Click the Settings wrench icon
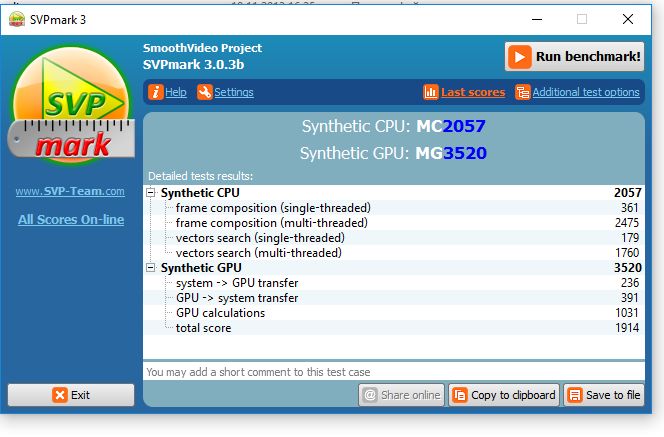664x437 pixels. (x=205, y=92)
